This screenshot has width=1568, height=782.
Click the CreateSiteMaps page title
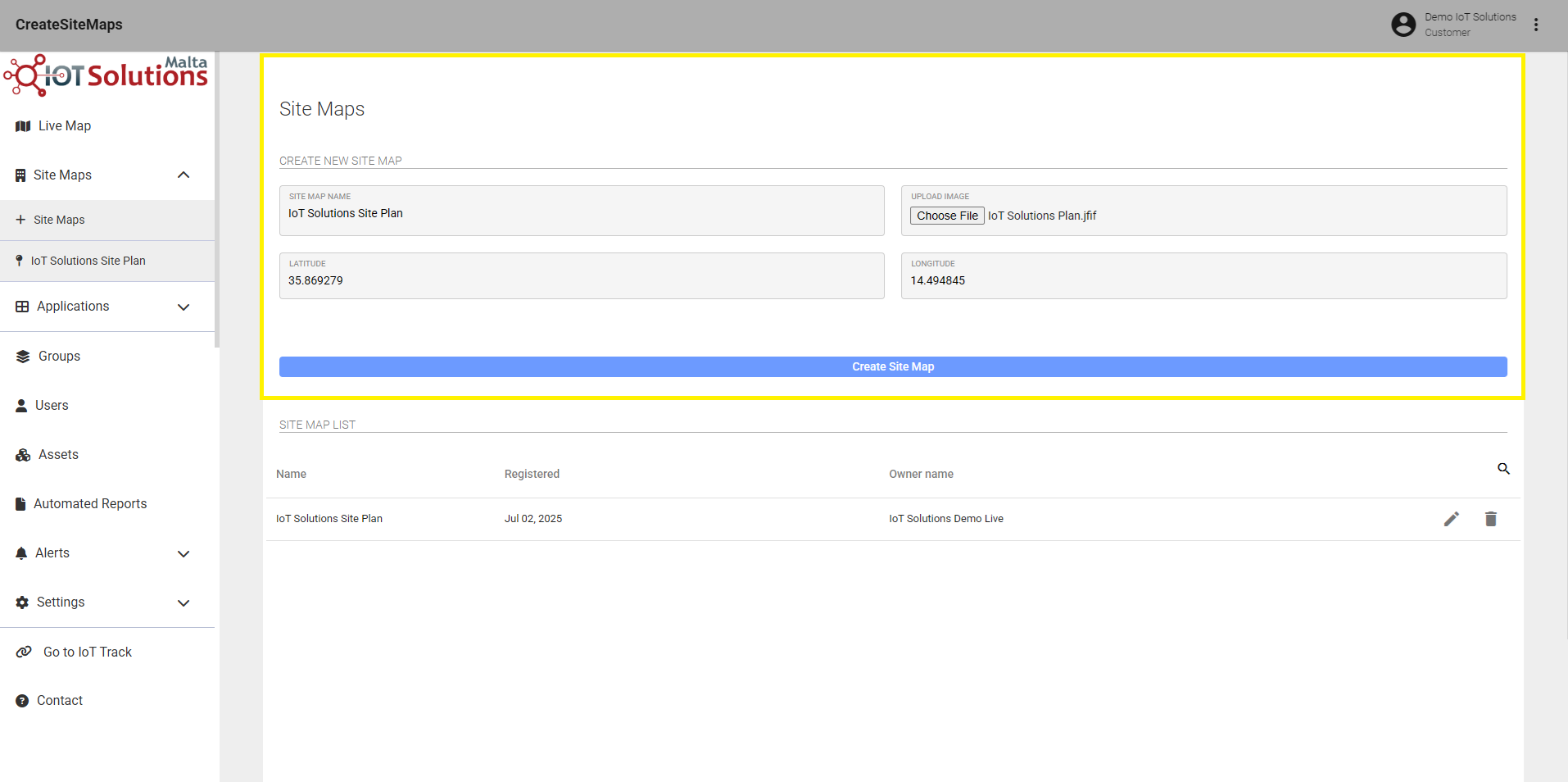point(69,25)
